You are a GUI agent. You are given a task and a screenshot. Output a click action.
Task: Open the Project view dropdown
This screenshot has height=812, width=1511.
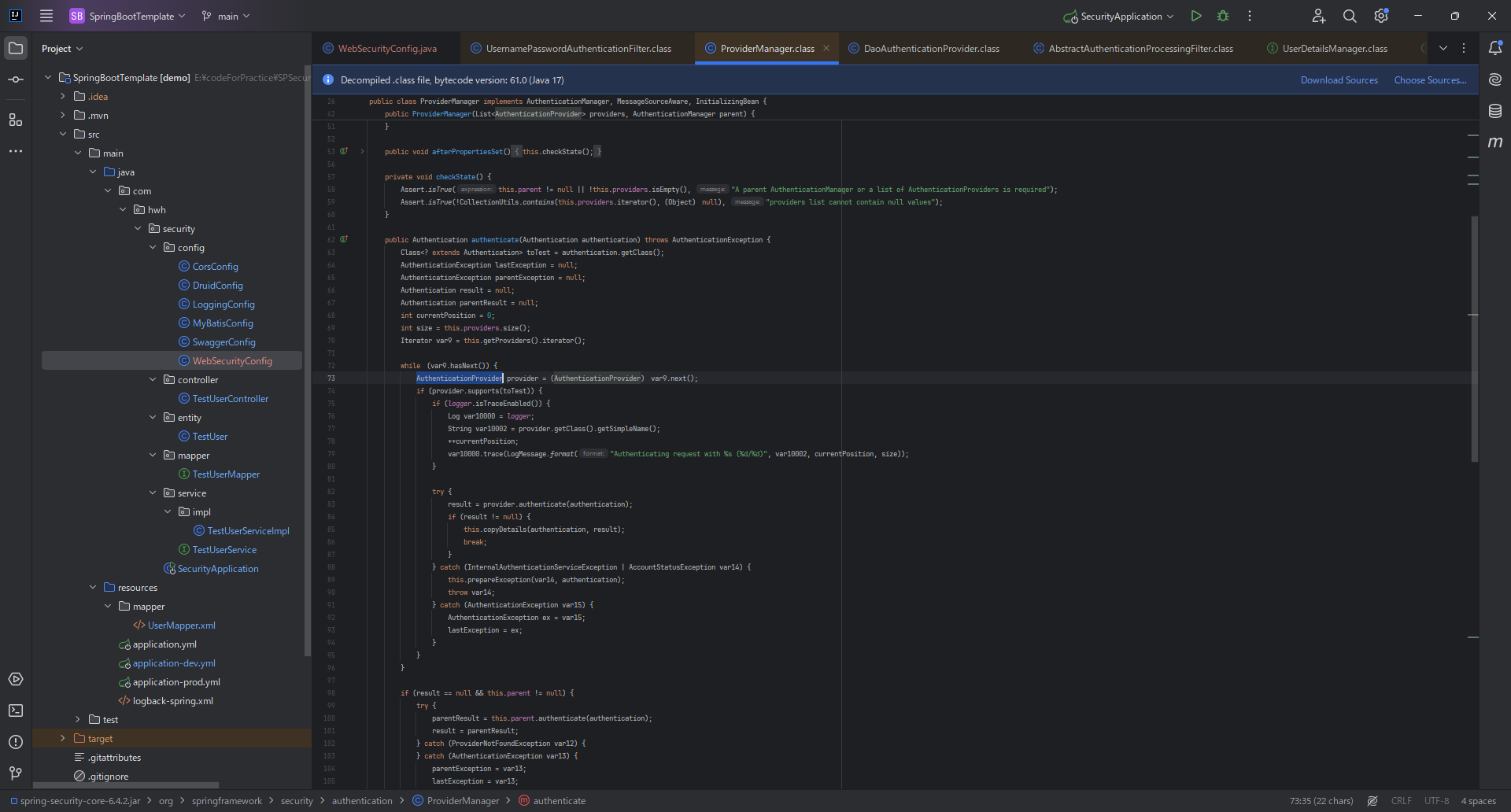coord(62,48)
